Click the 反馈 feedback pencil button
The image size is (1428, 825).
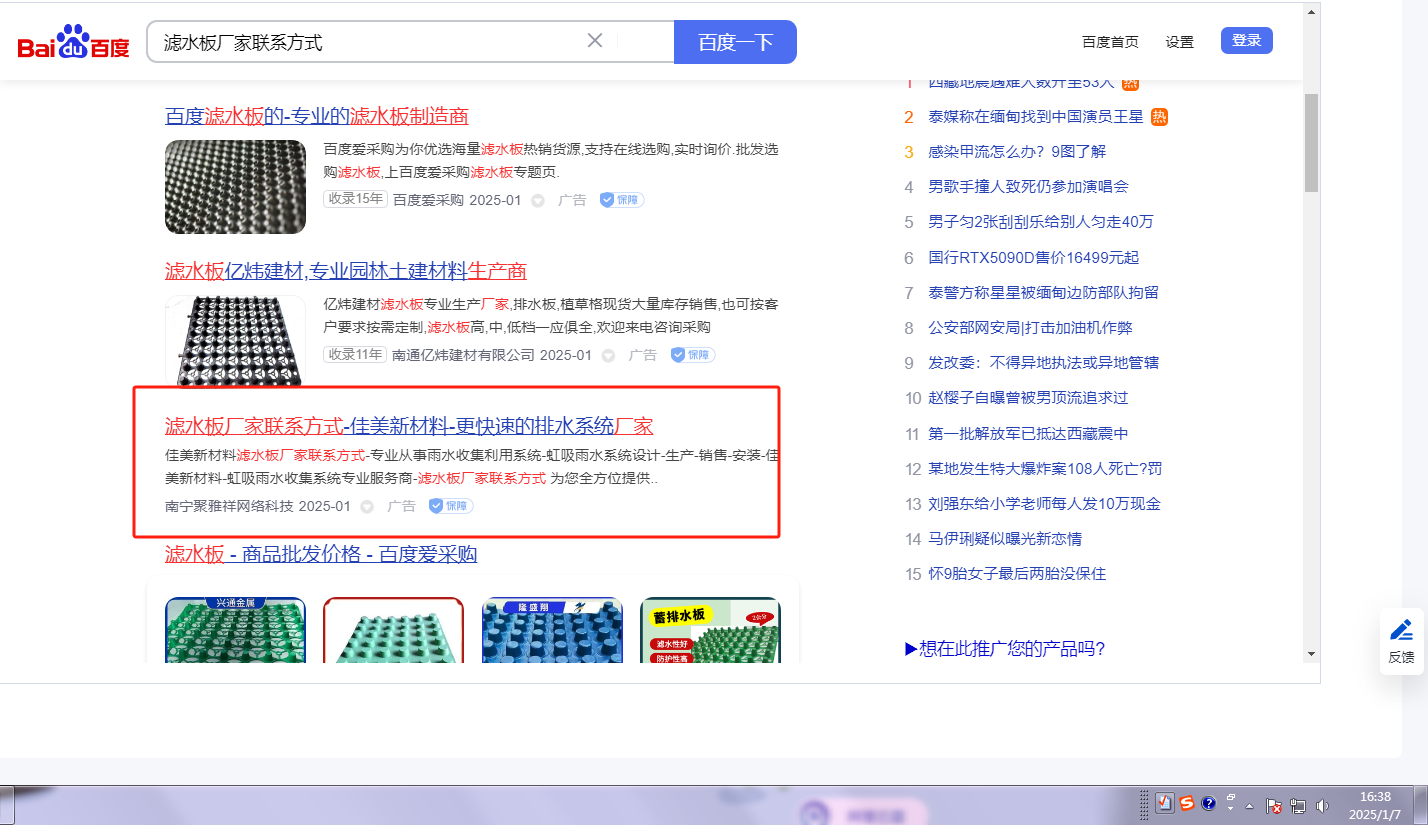pos(1402,640)
